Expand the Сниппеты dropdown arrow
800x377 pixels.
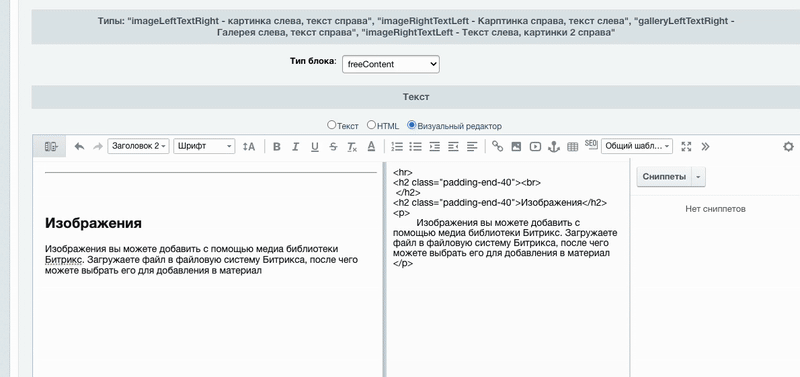tap(698, 177)
